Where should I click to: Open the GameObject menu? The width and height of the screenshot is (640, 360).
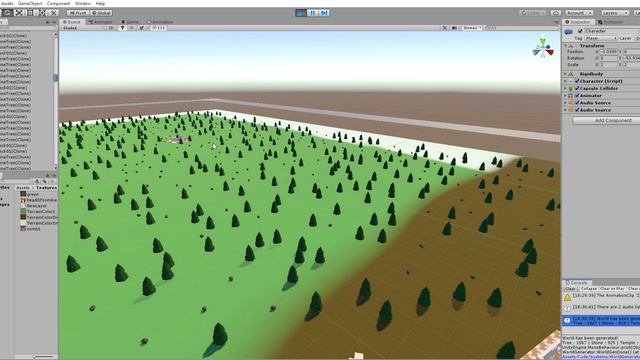coord(30,3)
